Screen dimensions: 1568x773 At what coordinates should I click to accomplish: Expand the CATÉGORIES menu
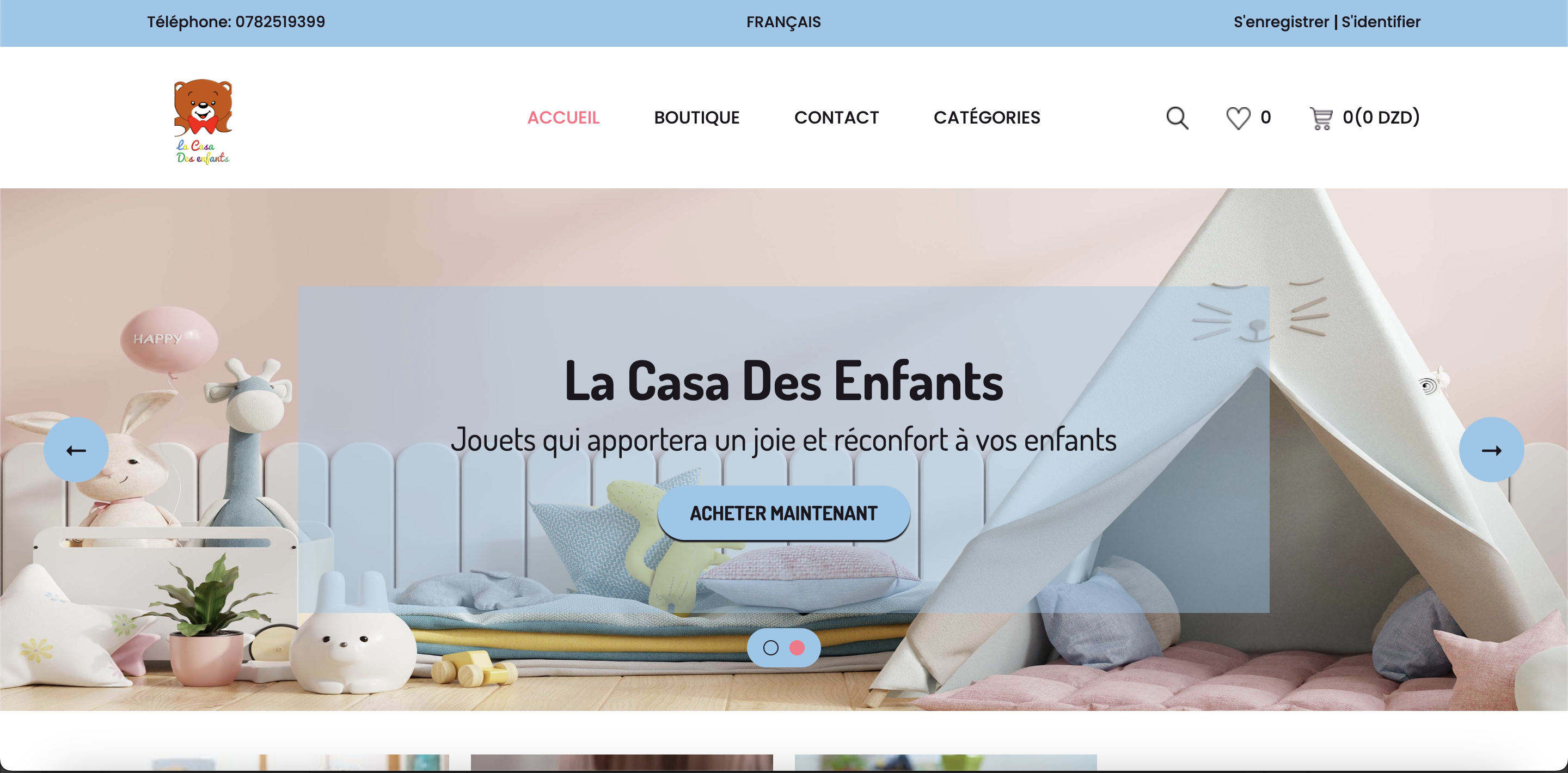(987, 118)
